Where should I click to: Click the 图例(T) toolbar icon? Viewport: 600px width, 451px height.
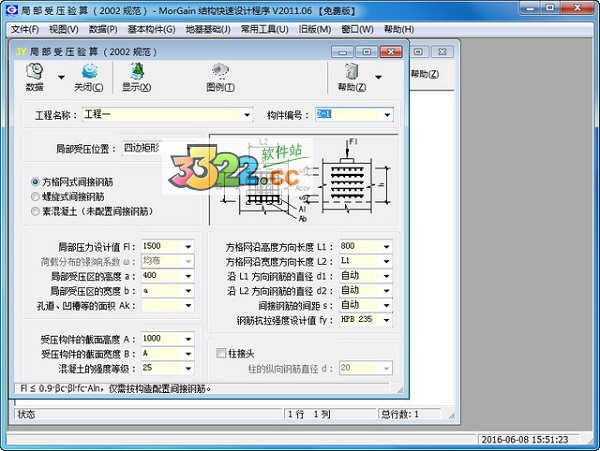[x=220, y=77]
